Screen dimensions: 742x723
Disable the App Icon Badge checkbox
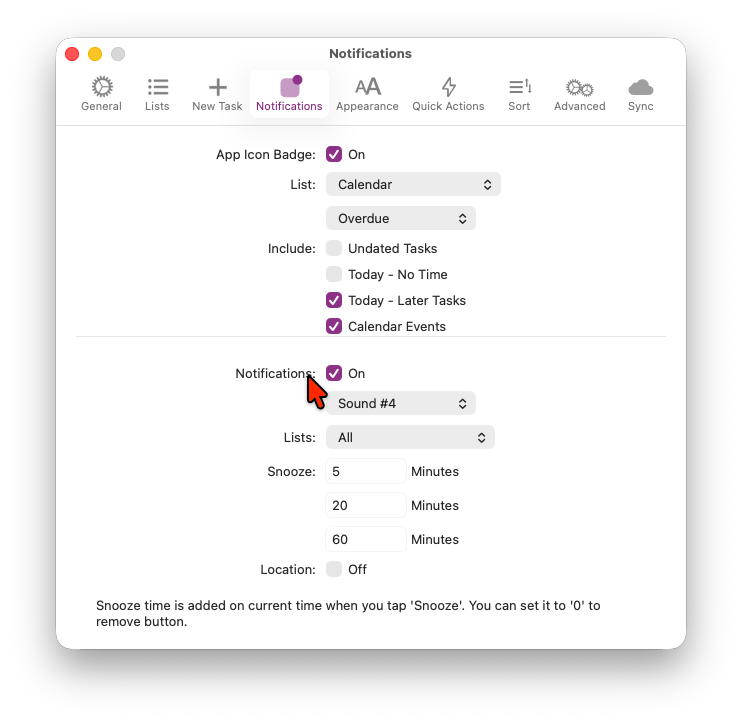click(334, 154)
